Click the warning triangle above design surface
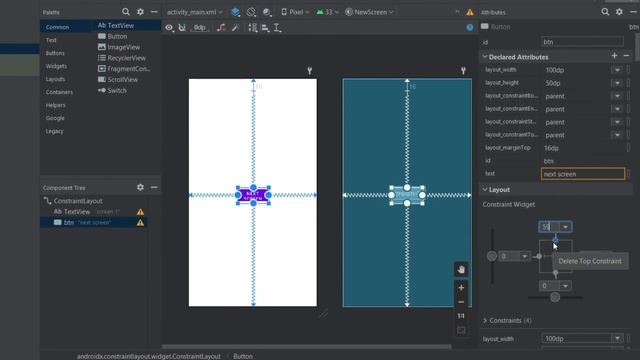The height and width of the screenshot is (360, 640). click(x=470, y=12)
